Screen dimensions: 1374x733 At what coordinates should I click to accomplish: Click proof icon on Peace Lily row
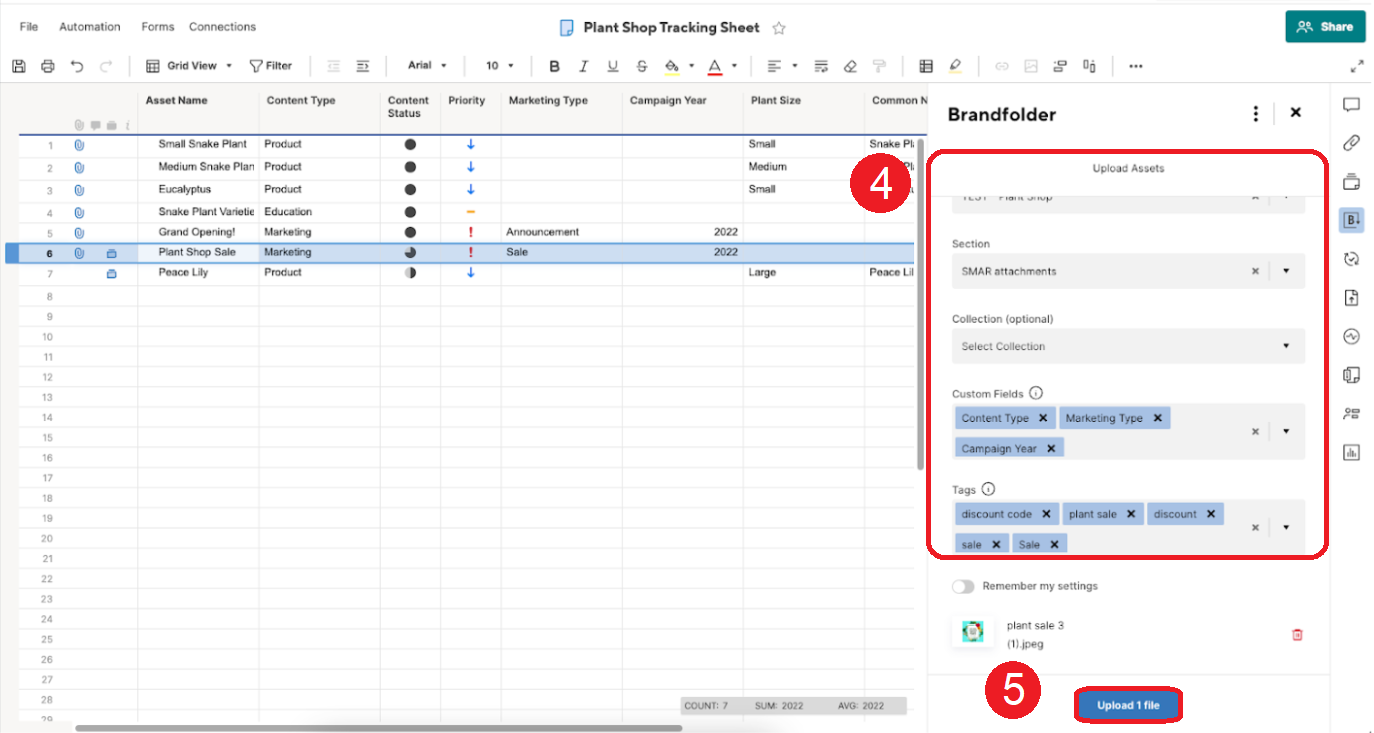(111, 273)
